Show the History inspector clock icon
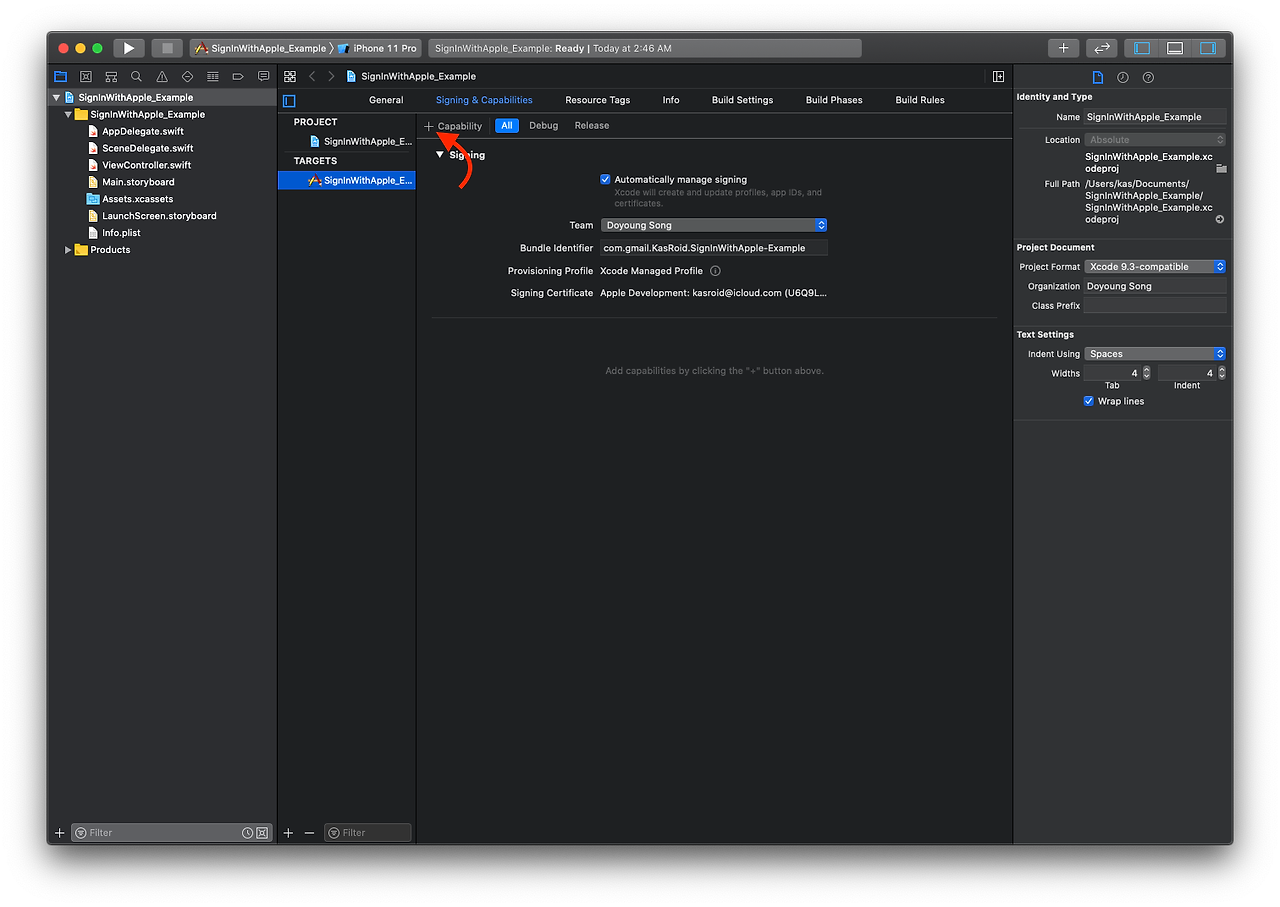This screenshot has height=907, width=1280. click(x=1123, y=77)
